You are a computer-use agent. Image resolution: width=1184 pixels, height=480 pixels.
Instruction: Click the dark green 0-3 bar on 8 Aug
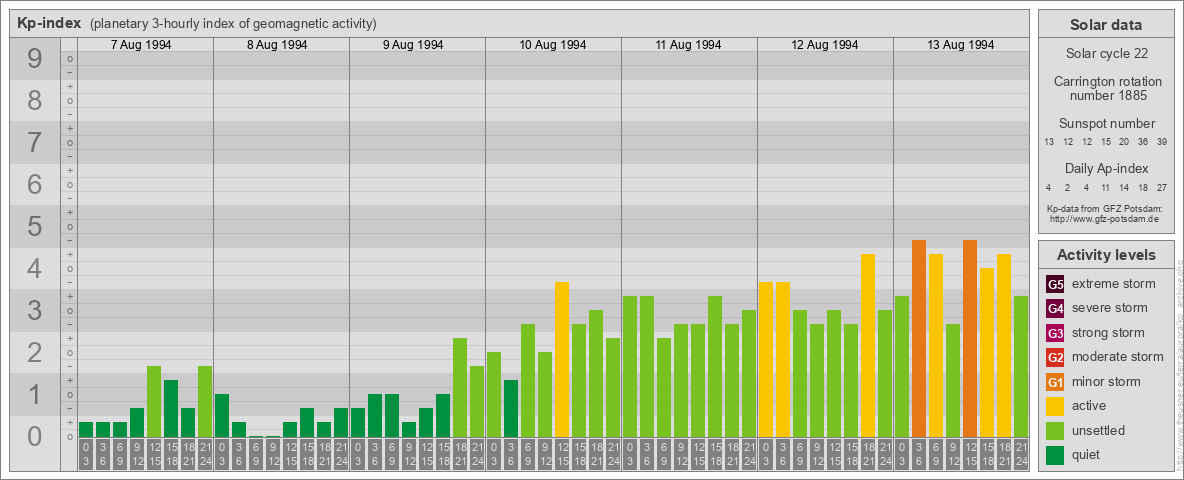coord(222,415)
